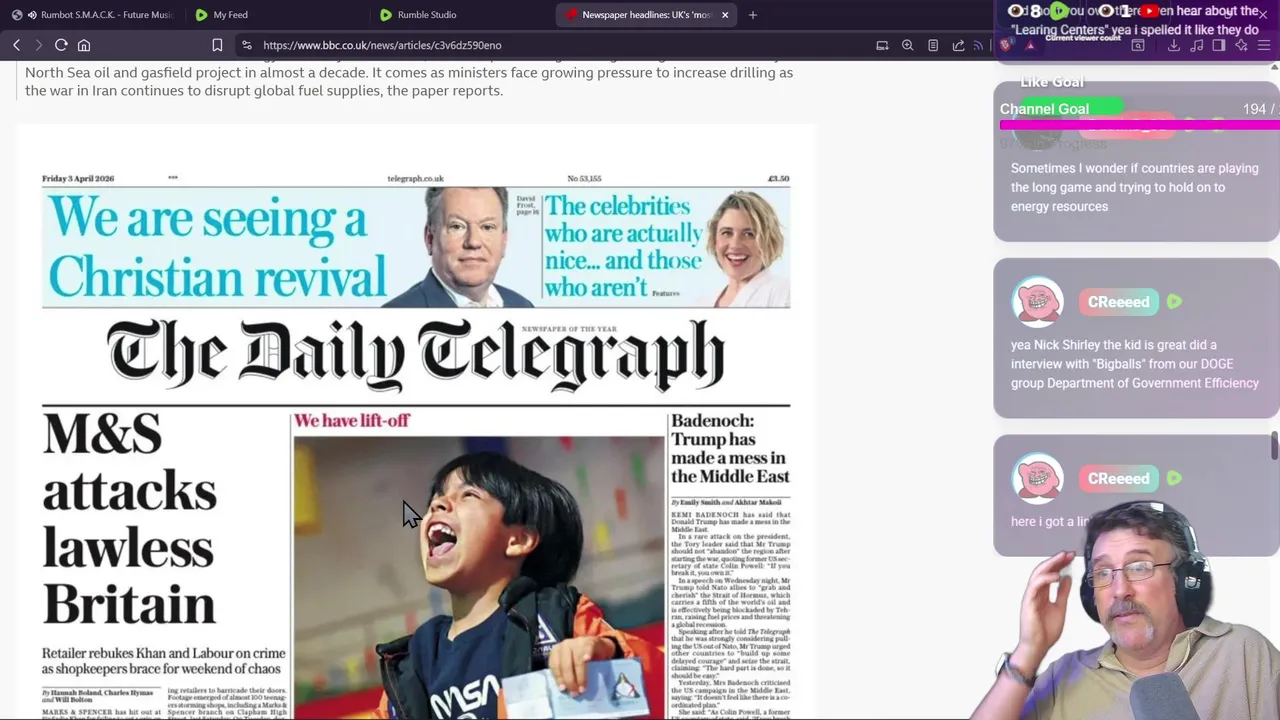Click the Channel Goal progress bar
Image resolution: width=1280 pixels, height=720 pixels.
click(x=1140, y=125)
